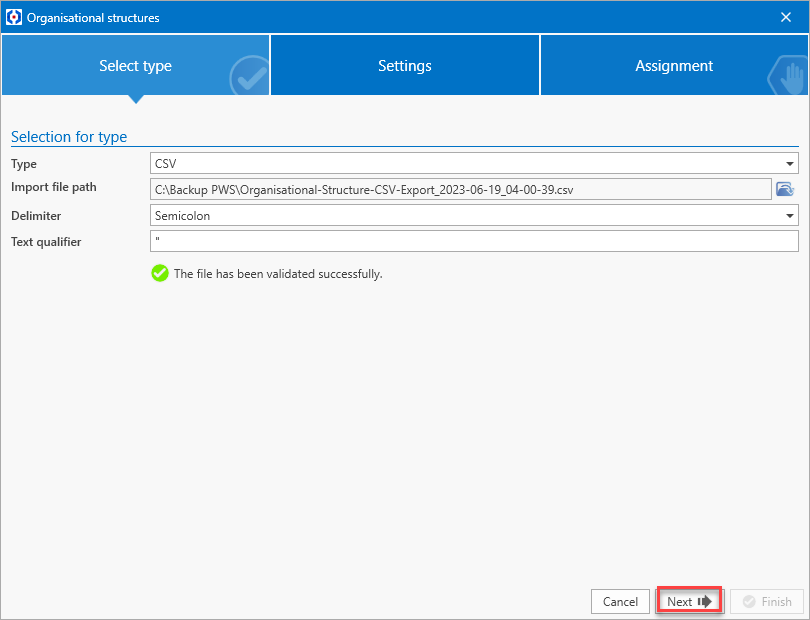Click the Next button label

[x=680, y=602]
